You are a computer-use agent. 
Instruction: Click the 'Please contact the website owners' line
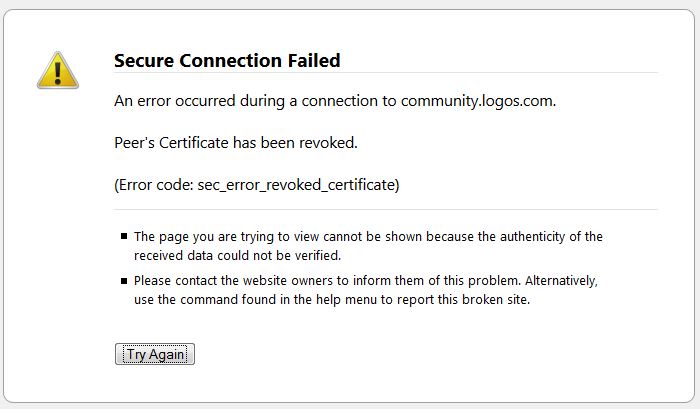[x=366, y=281]
